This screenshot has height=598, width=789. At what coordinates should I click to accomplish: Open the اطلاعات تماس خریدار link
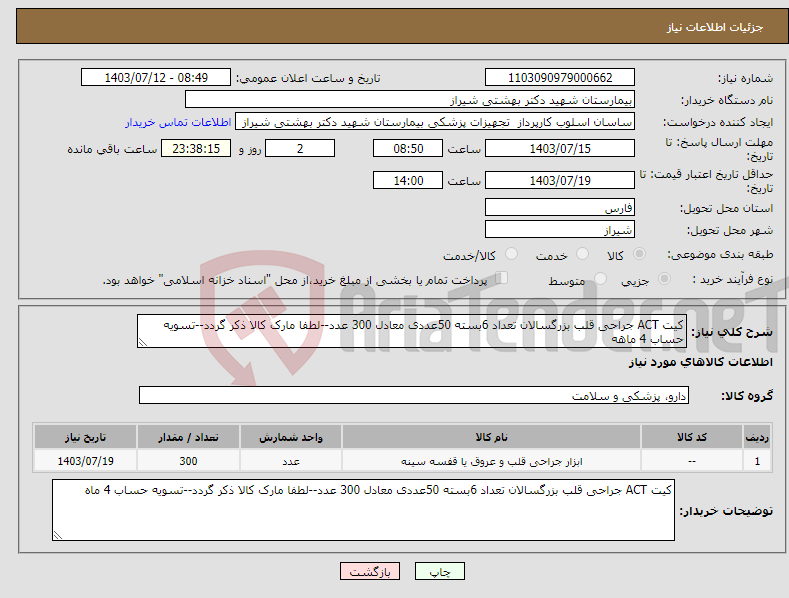pyautogui.click(x=178, y=122)
